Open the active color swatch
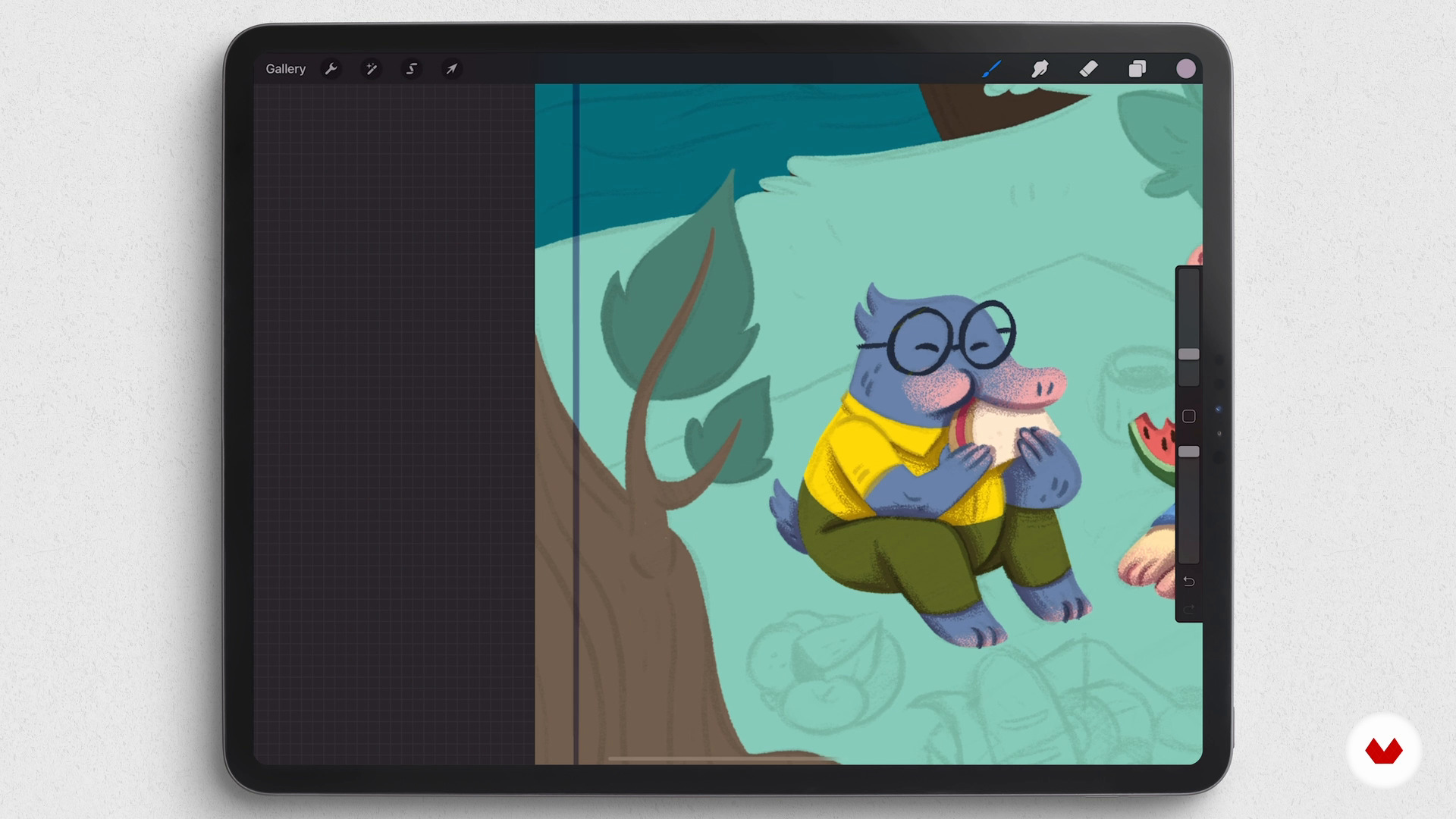Image resolution: width=1456 pixels, height=819 pixels. [x=1186, y=69]
